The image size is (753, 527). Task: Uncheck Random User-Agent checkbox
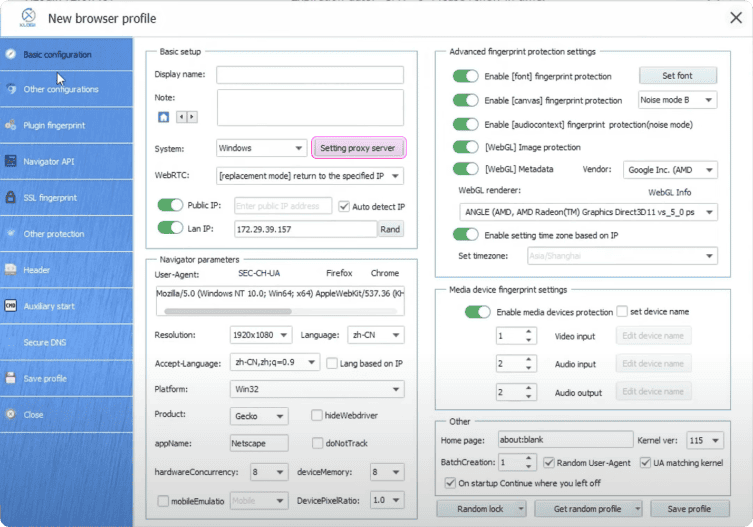[x=548, y=463]
